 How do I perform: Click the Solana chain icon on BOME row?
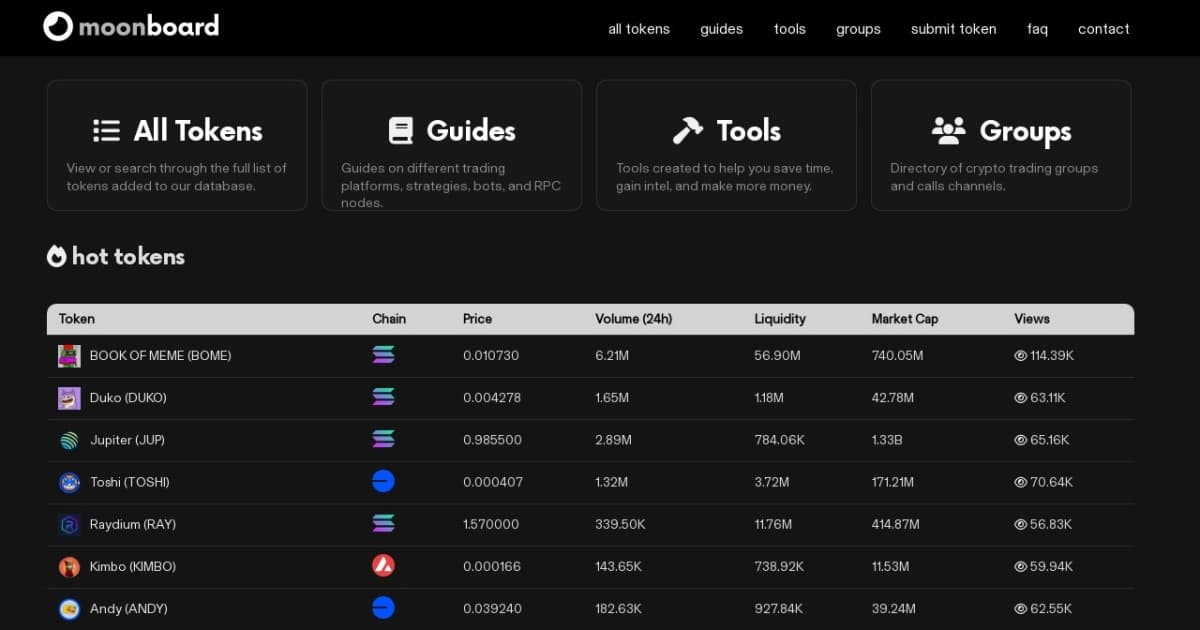pyautogui.click(x=383, y=355)
